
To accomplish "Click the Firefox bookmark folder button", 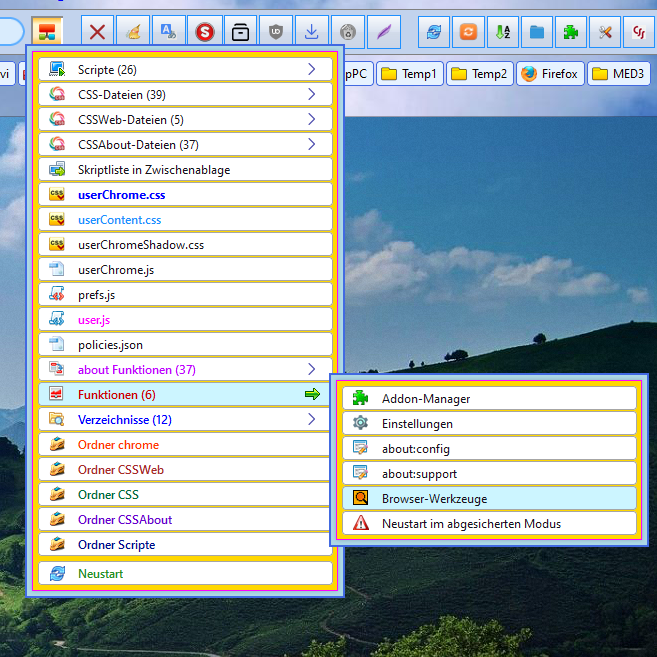I will [550, 74].
